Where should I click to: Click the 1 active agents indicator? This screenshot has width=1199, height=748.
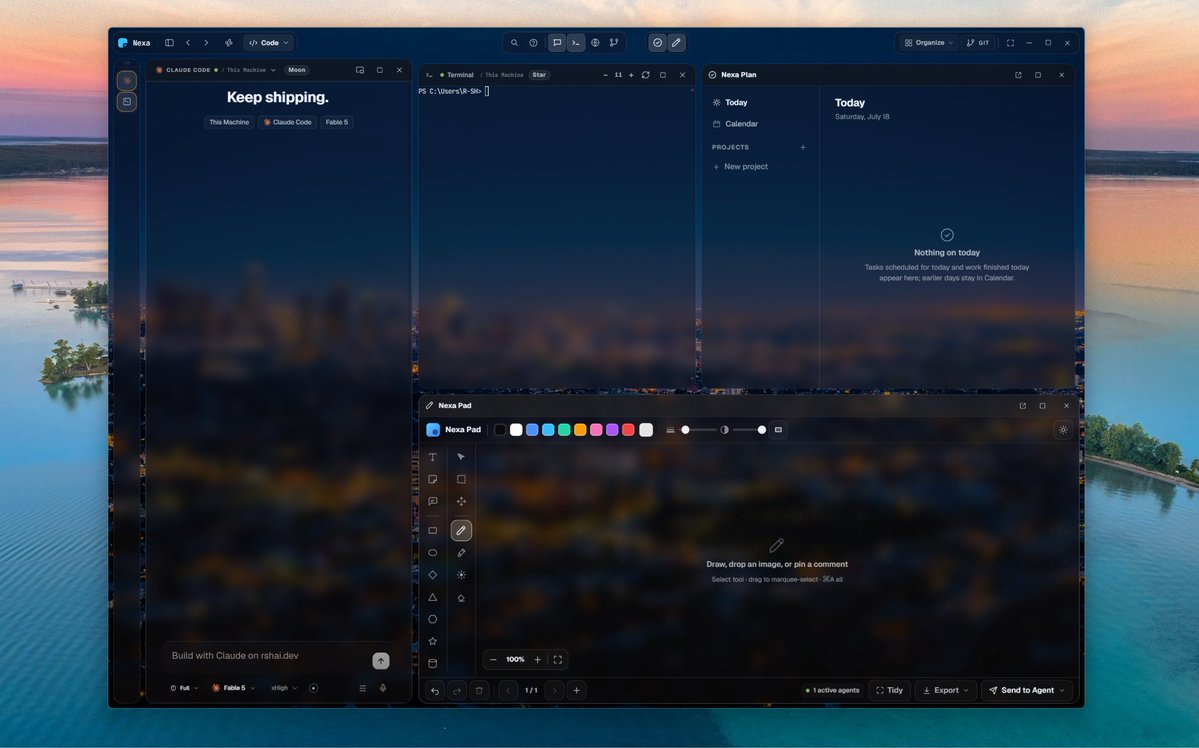tap(833, 691)
